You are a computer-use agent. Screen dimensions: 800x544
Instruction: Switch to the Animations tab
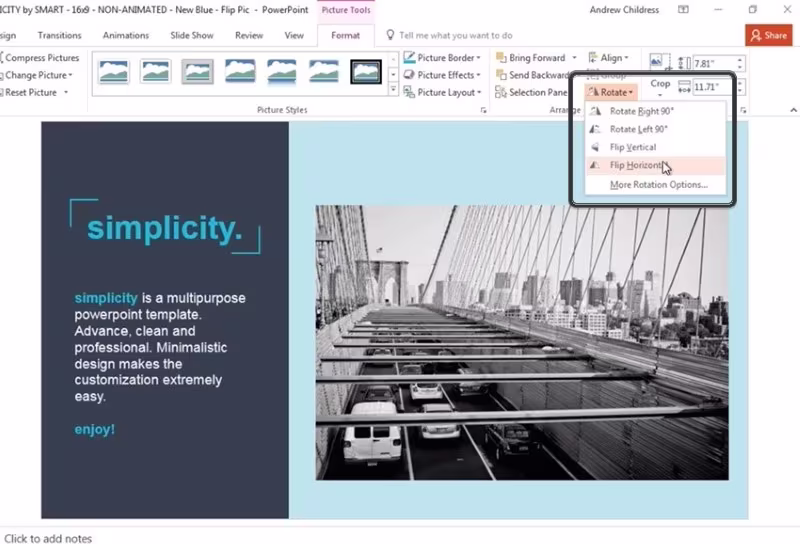pos(126,35)
